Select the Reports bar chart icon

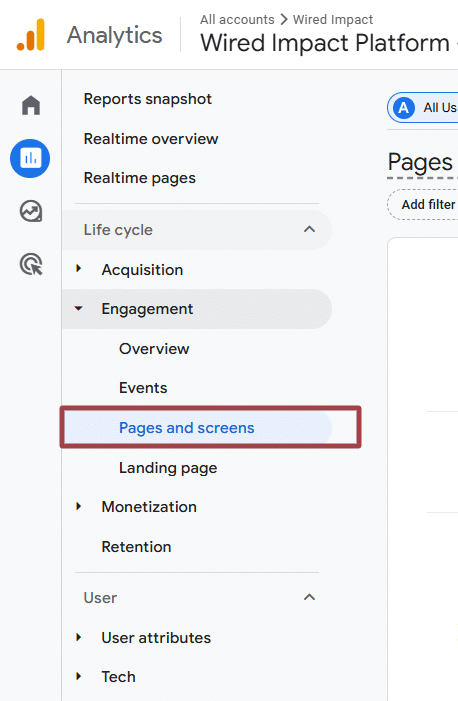30,158
